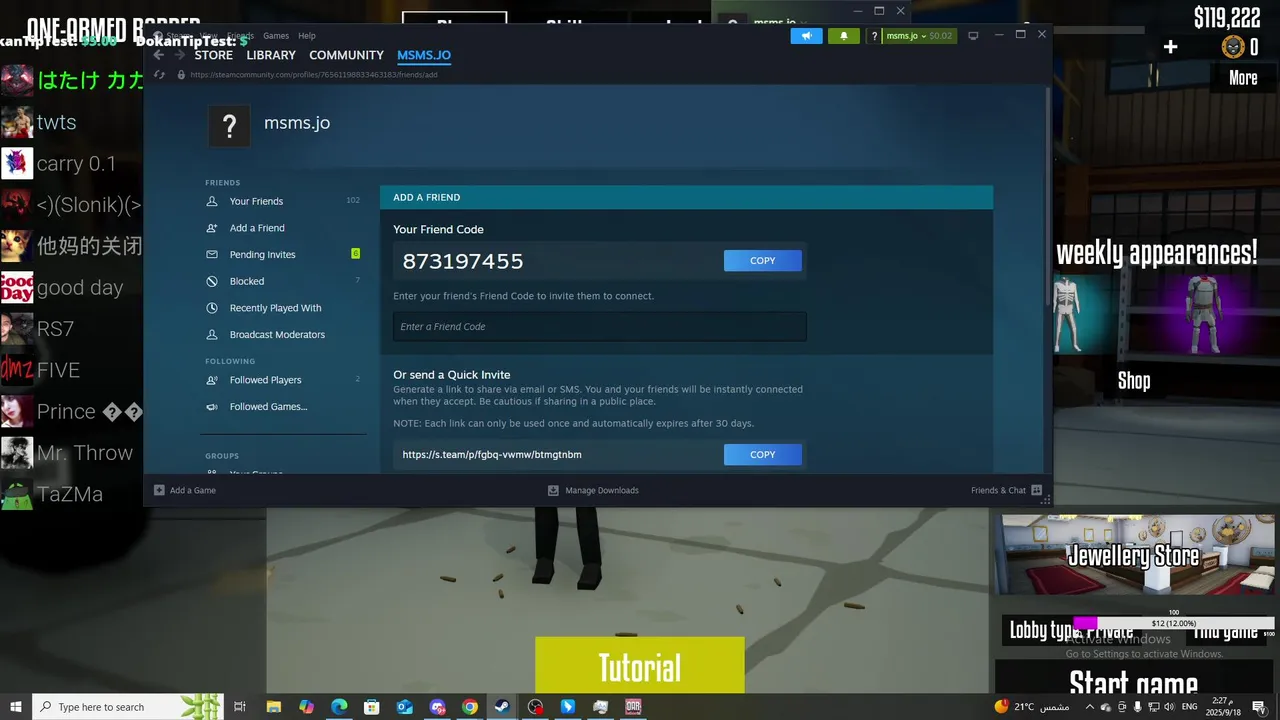Image resolution: width=1280 pixels, height=720 pixels.
Task: Open the Windows Start menu
Action: [x=15, y=707]
